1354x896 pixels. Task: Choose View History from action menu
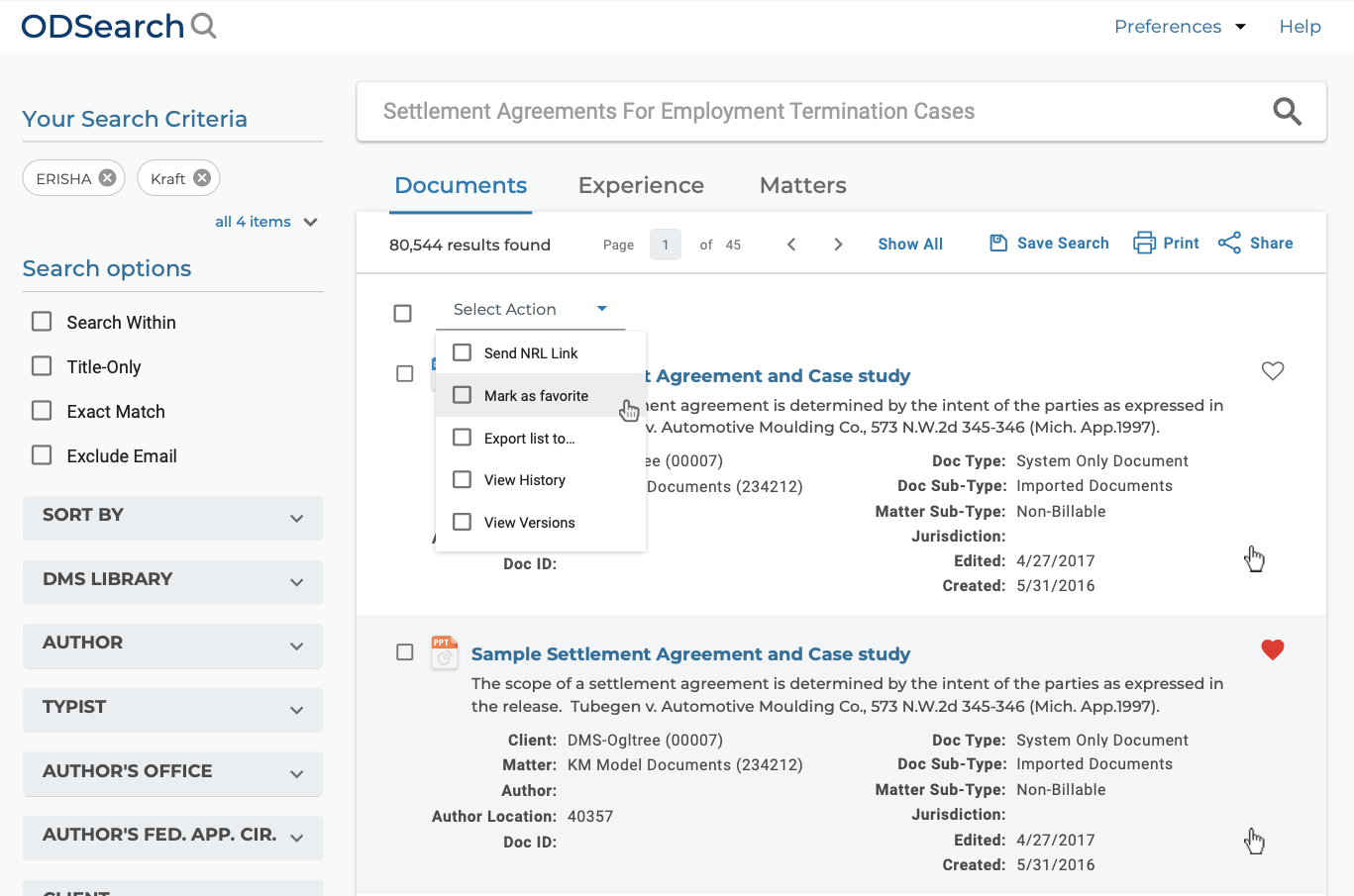(x=541, y=480)
